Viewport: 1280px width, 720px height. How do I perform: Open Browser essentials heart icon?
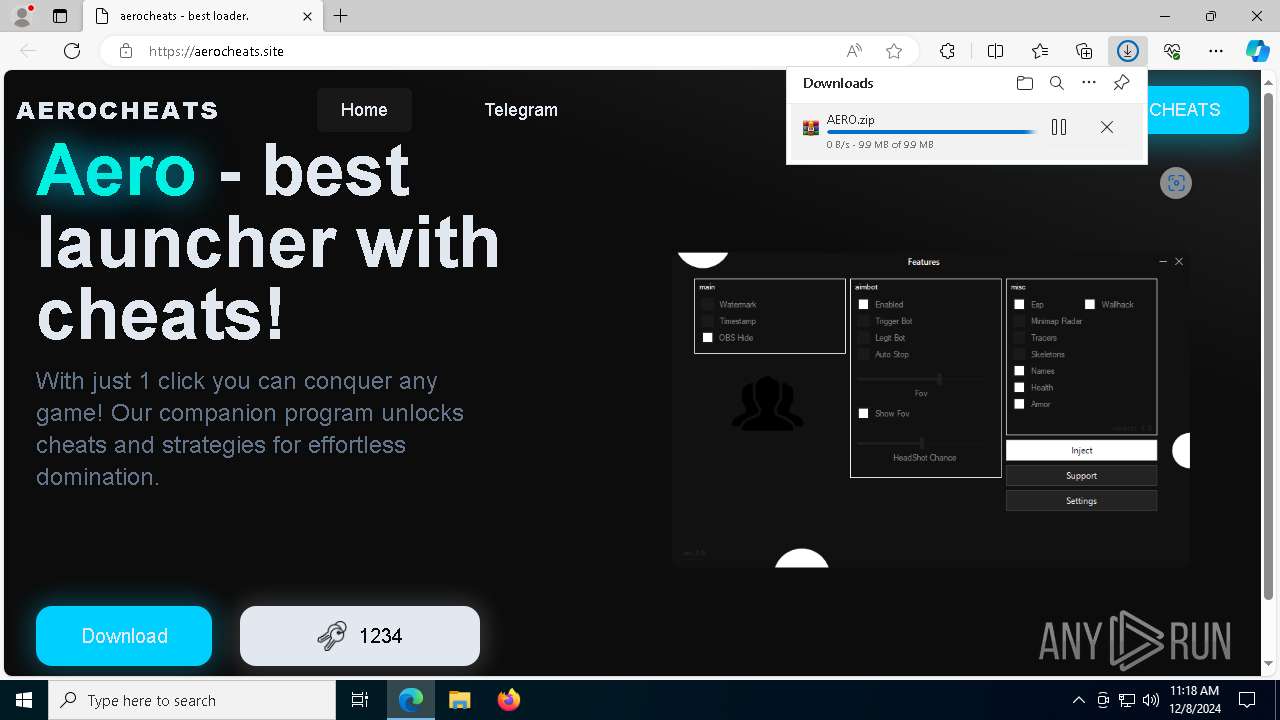(x=1172, y=51)
